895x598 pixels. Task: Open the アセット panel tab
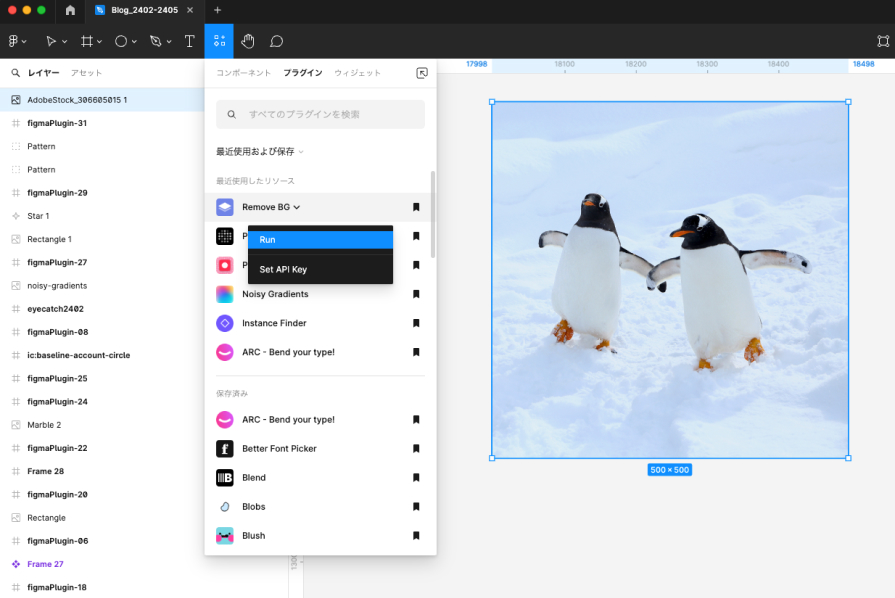pyautogui.click(x=86, y=73)
